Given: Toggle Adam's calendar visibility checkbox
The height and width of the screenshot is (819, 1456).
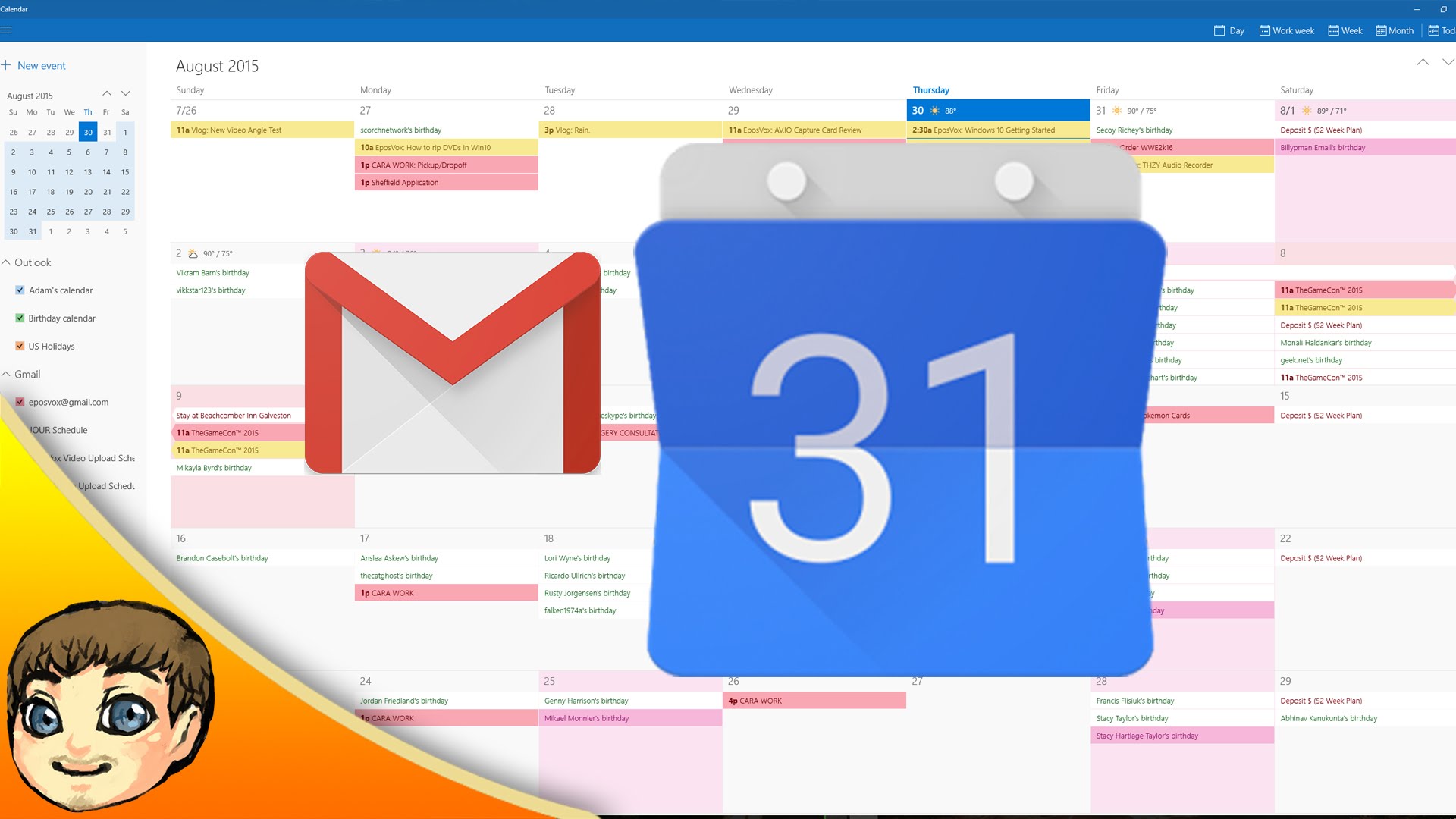Looking at the screenshot, I should 20,290.
